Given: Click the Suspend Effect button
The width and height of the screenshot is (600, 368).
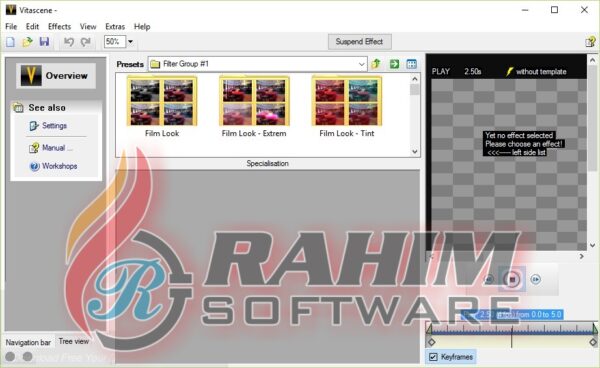Looking at the screenshot, I should [359, 42].
